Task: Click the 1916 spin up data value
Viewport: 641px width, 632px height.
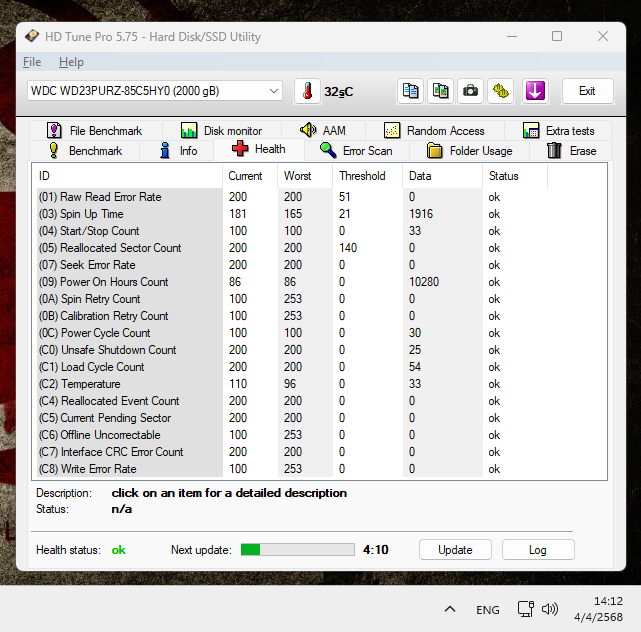Action: [x=421, y=214]
